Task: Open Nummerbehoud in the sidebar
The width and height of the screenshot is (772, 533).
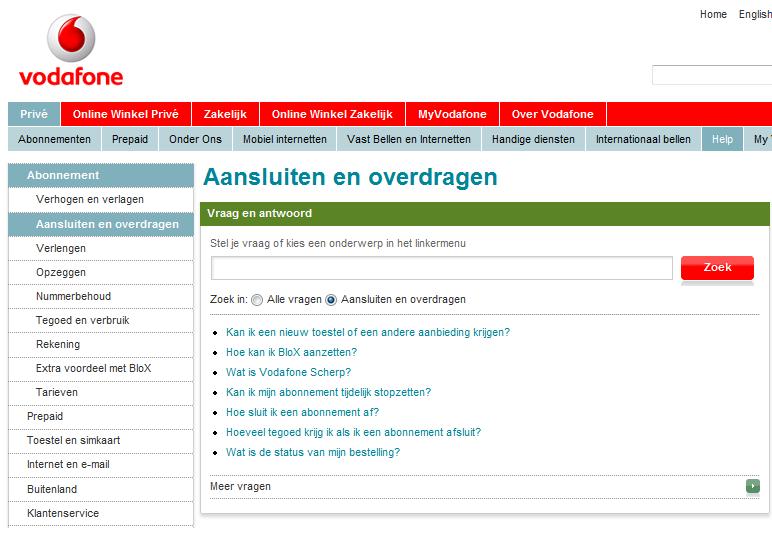Action: [x=101, y=296]
